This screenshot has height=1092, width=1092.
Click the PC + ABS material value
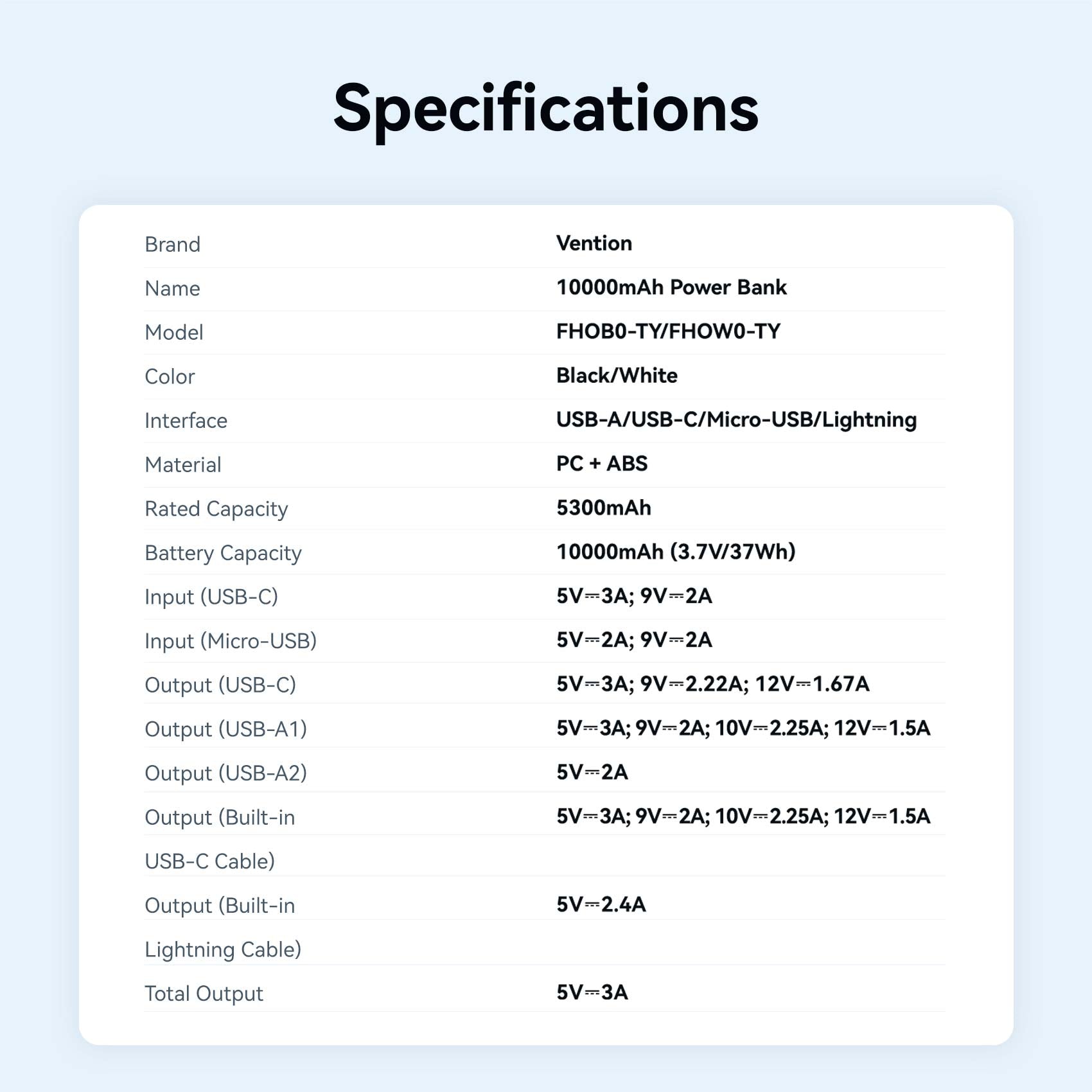click(x=601, y=464)
